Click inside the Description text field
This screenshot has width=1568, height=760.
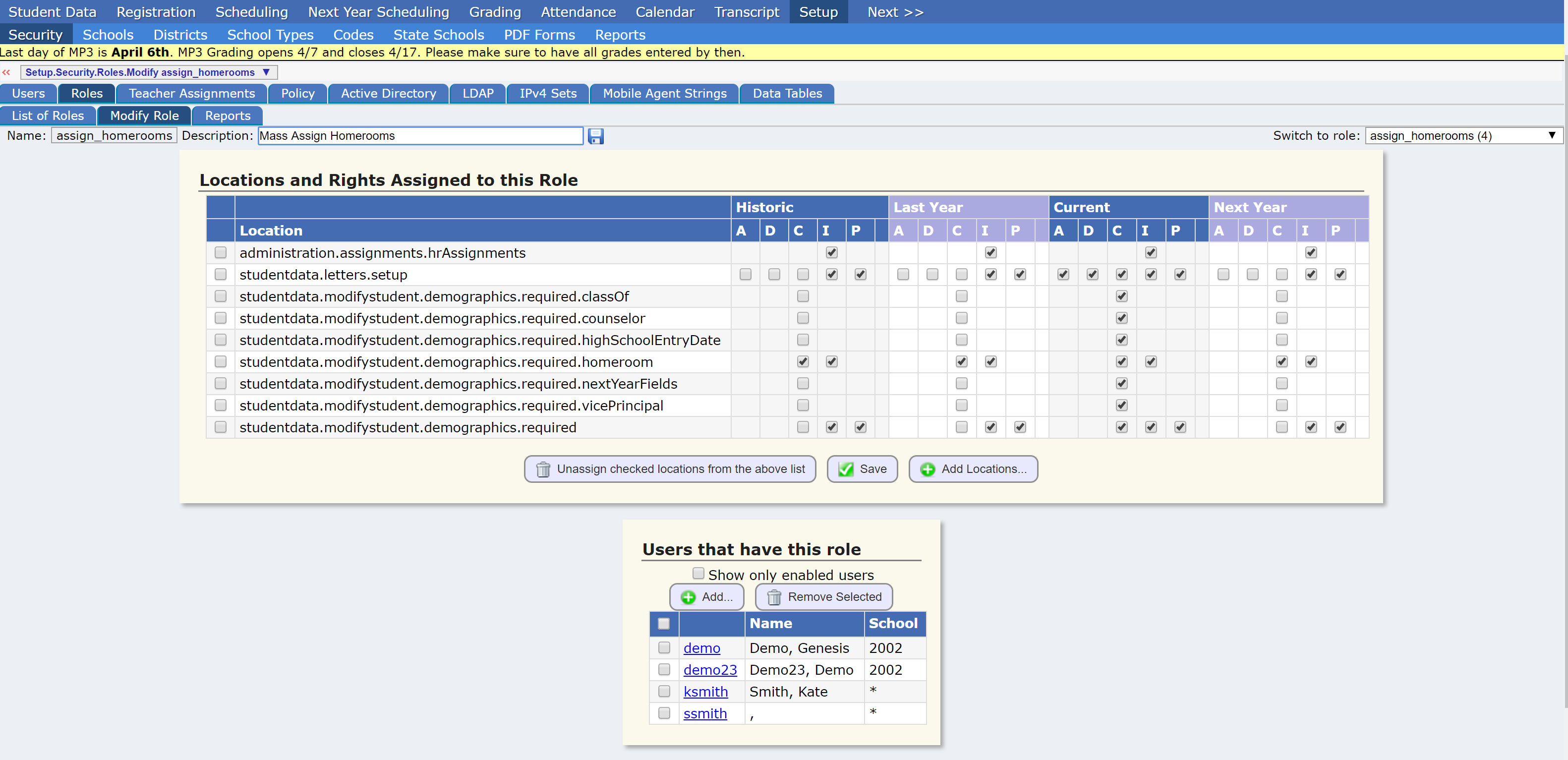click(x=420, y=136)
